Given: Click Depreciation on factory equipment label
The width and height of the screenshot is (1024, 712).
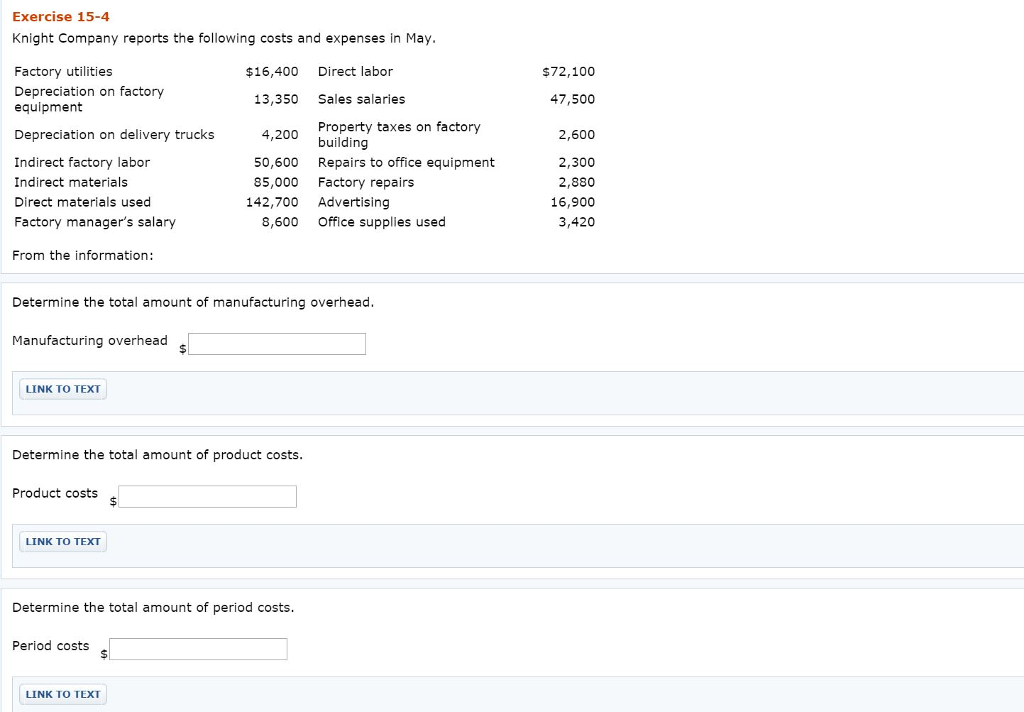Looking at the screenshot, I should 89,99.
